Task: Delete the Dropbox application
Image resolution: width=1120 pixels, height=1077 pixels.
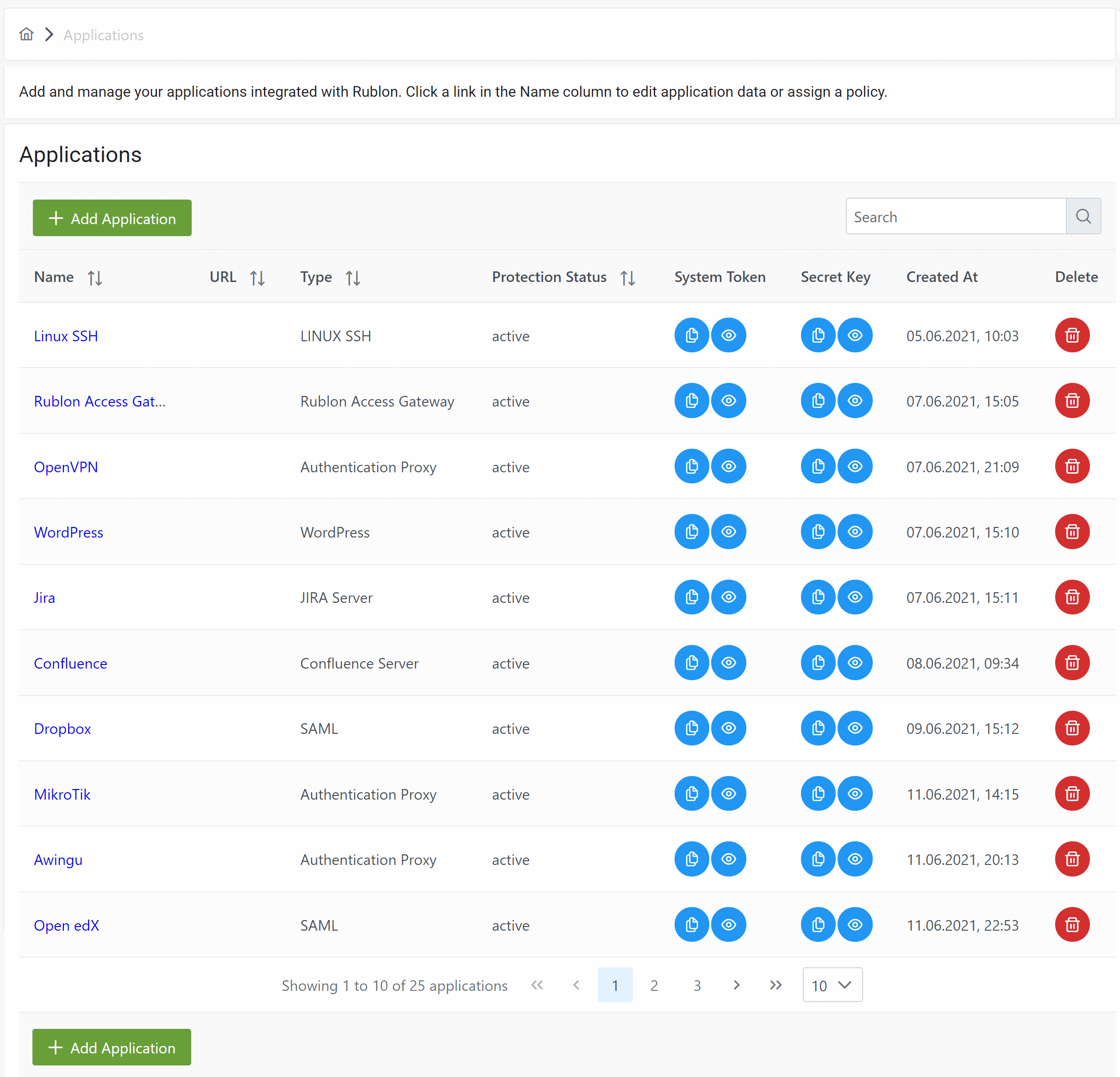Action: point(1071,728)
